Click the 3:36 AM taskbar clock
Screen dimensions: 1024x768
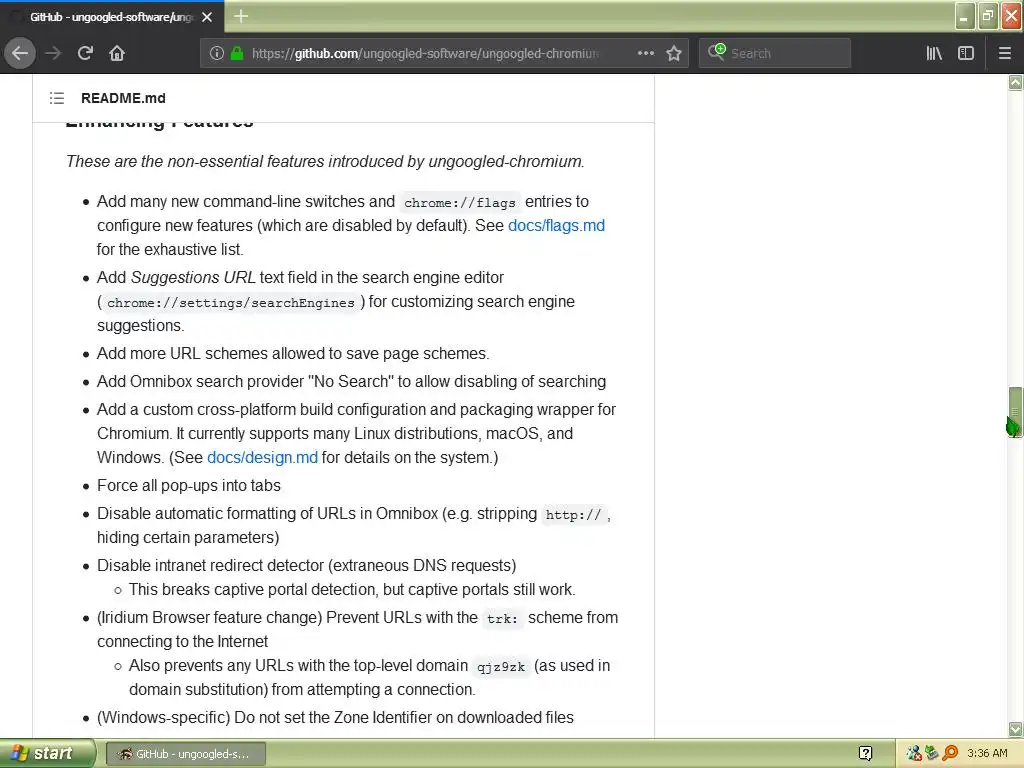[x=987, y=753]
